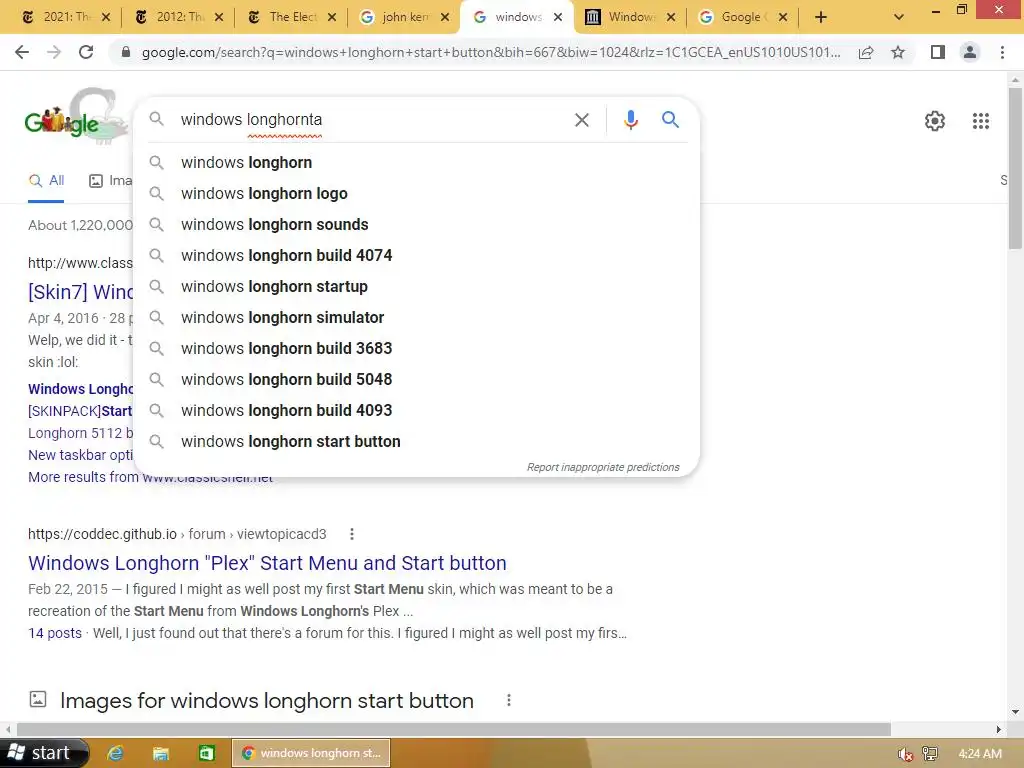Choose suggestion windows longhorn startup
Image resolution: width=1024 pixels, height=768 pixels.
tap(416, 287)
